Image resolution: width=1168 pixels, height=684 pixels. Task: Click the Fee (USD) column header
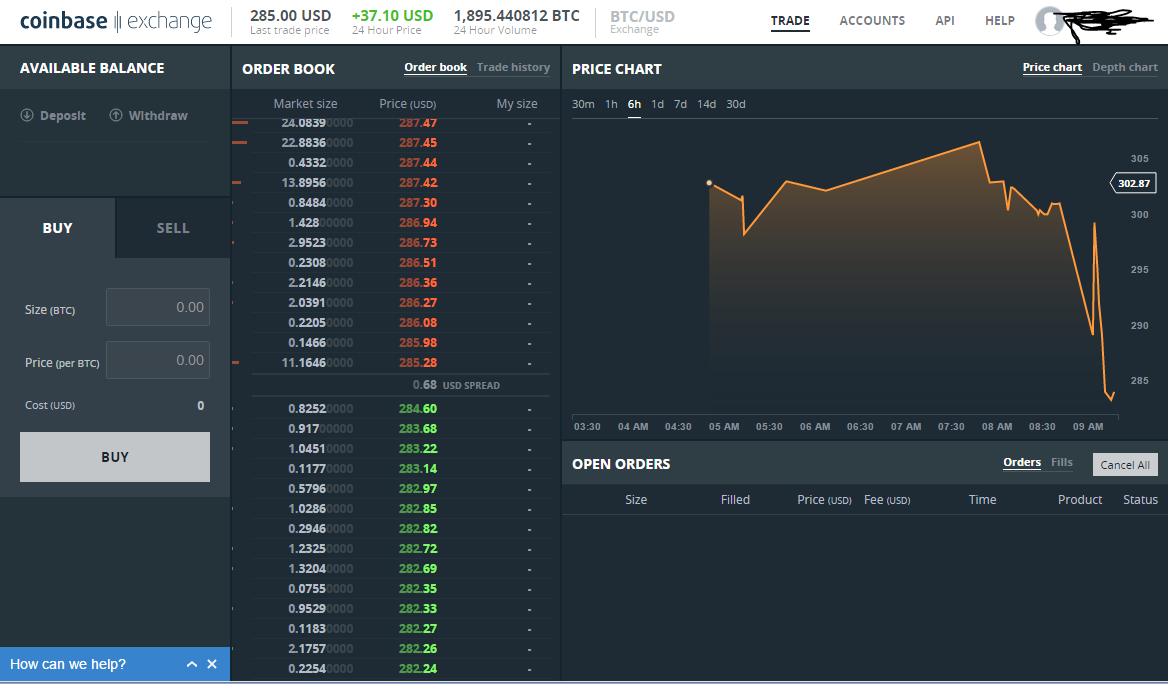click(x=887, y=499)
